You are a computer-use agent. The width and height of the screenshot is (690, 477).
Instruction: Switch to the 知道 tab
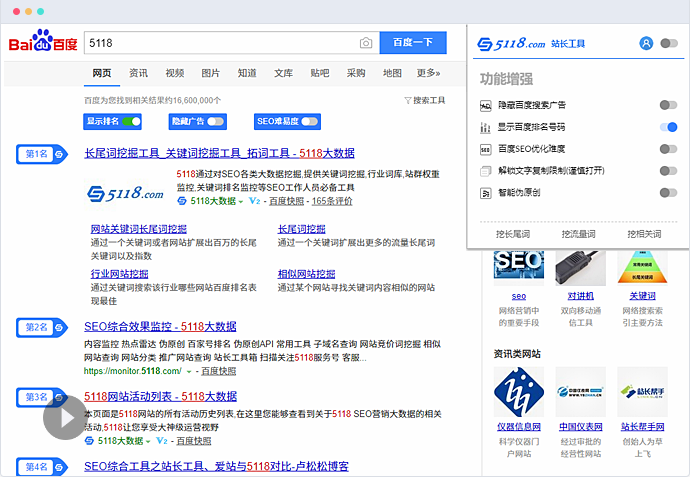[247, 73]
